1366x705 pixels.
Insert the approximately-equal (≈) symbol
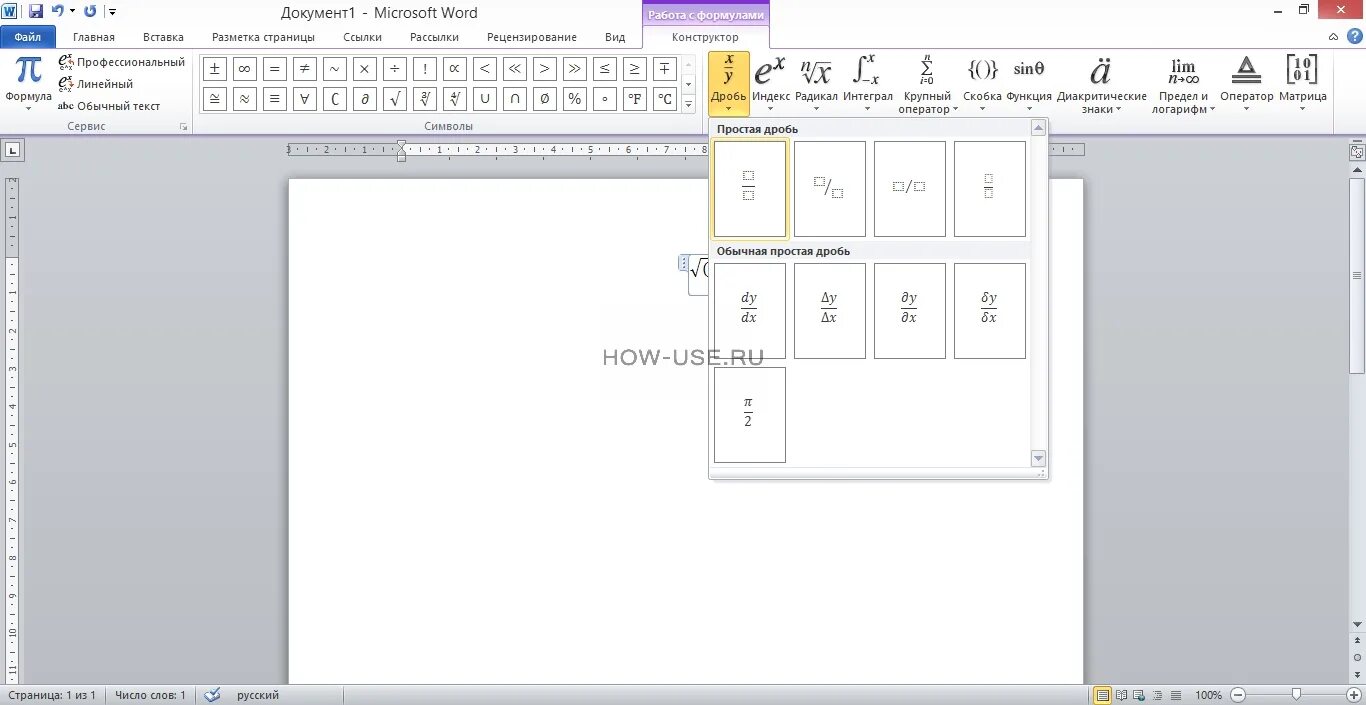point(244,99)
